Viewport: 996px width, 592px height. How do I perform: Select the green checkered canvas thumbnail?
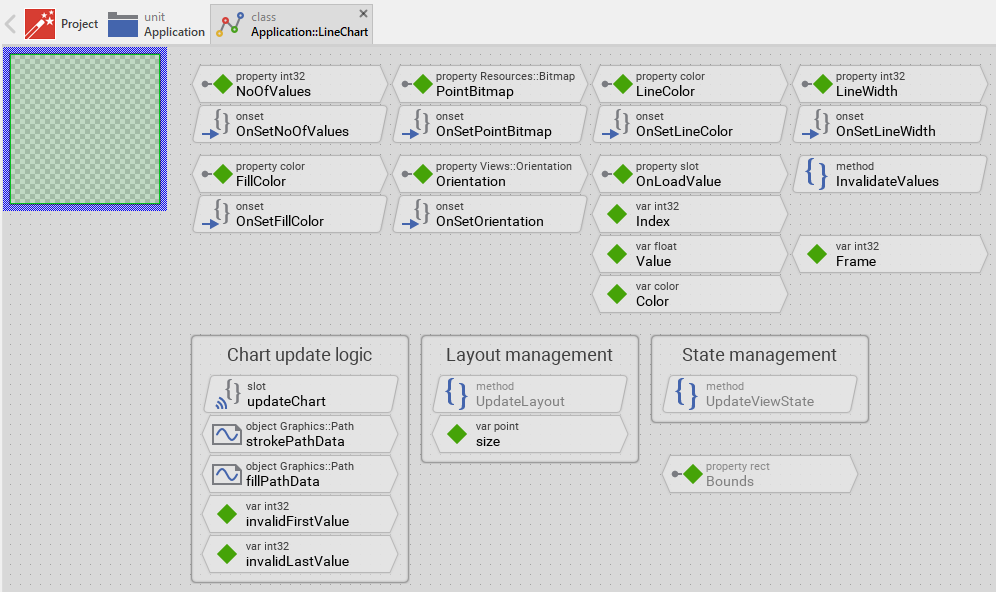coord(84,127)
